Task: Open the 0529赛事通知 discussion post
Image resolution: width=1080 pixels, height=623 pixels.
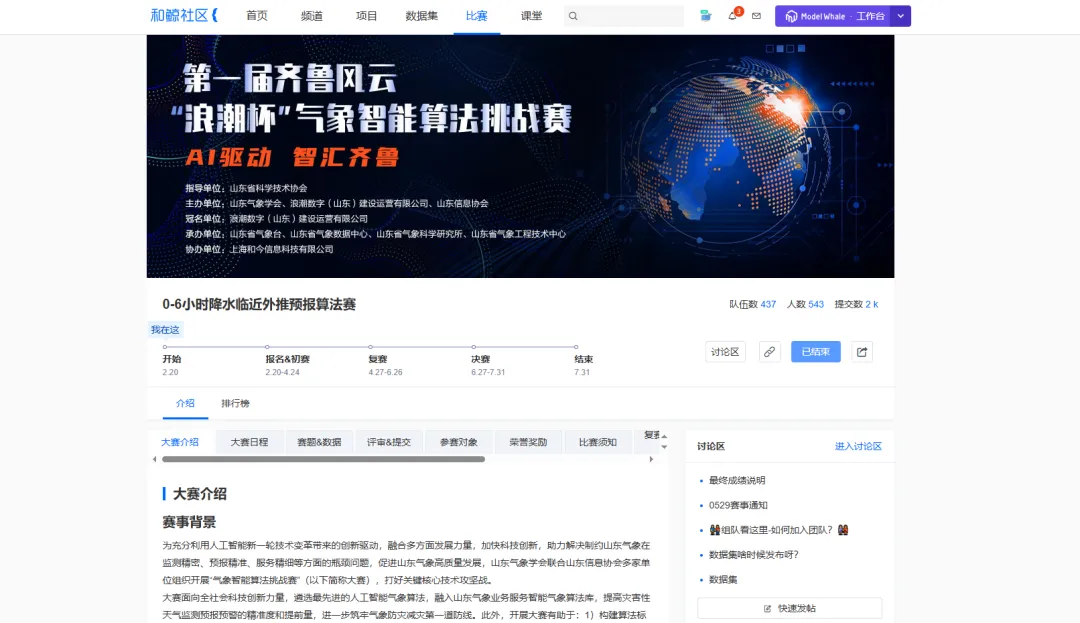Action: coord(738,505)
